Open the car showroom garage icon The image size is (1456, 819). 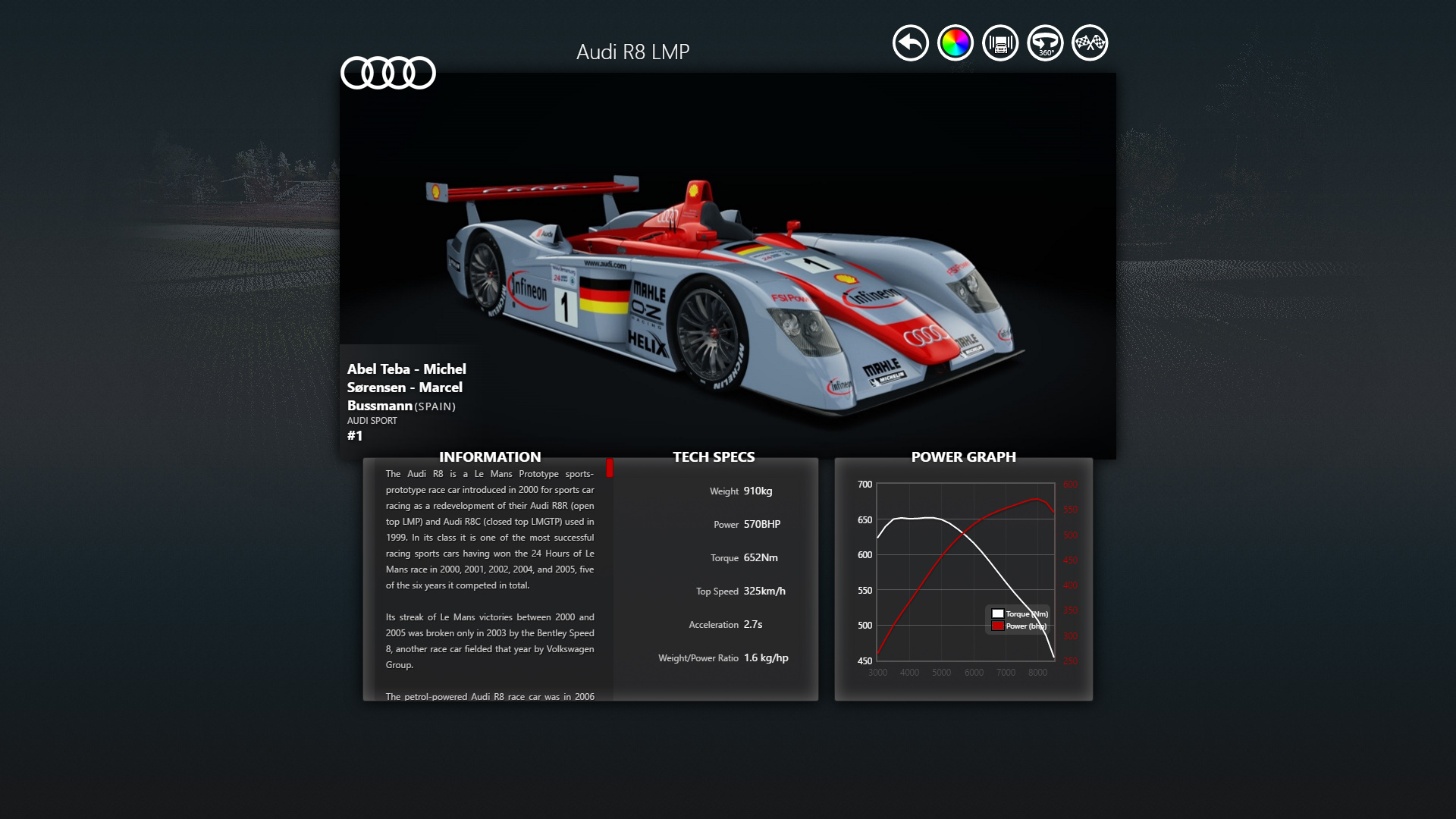click(1000, 43)
